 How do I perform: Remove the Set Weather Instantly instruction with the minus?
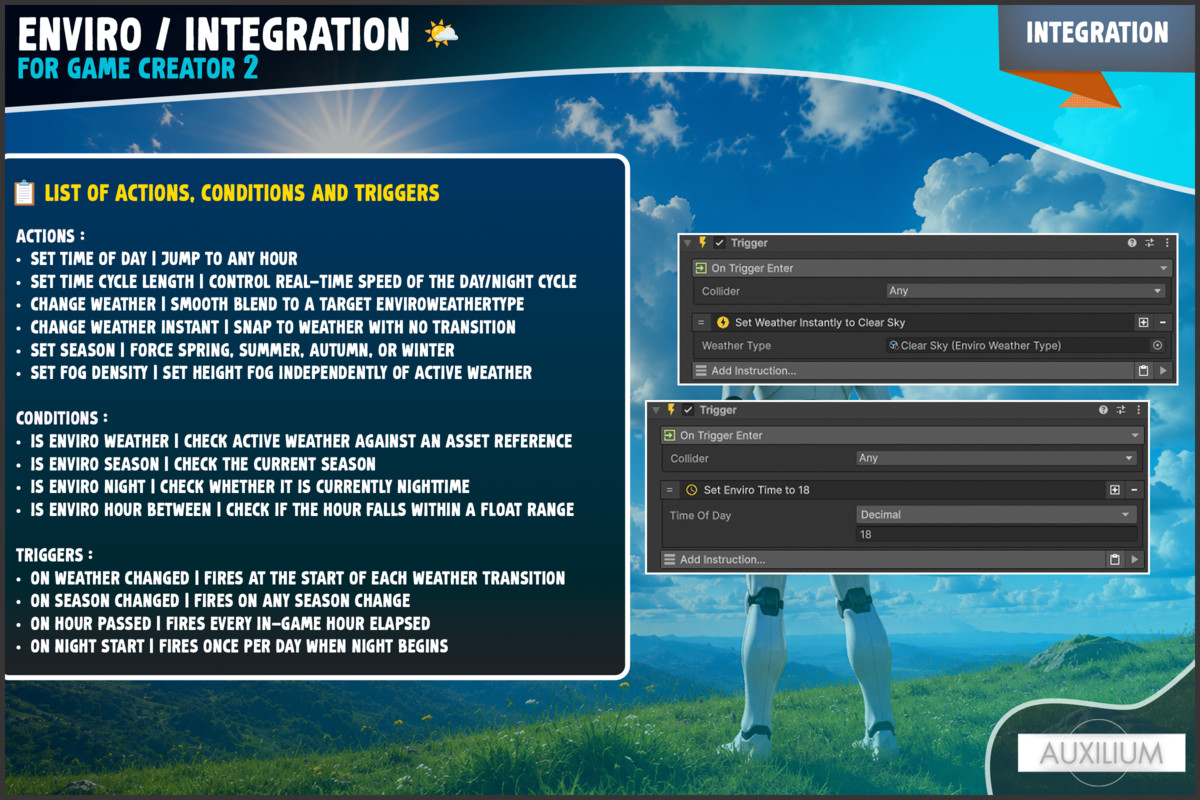pos(1162,323)
